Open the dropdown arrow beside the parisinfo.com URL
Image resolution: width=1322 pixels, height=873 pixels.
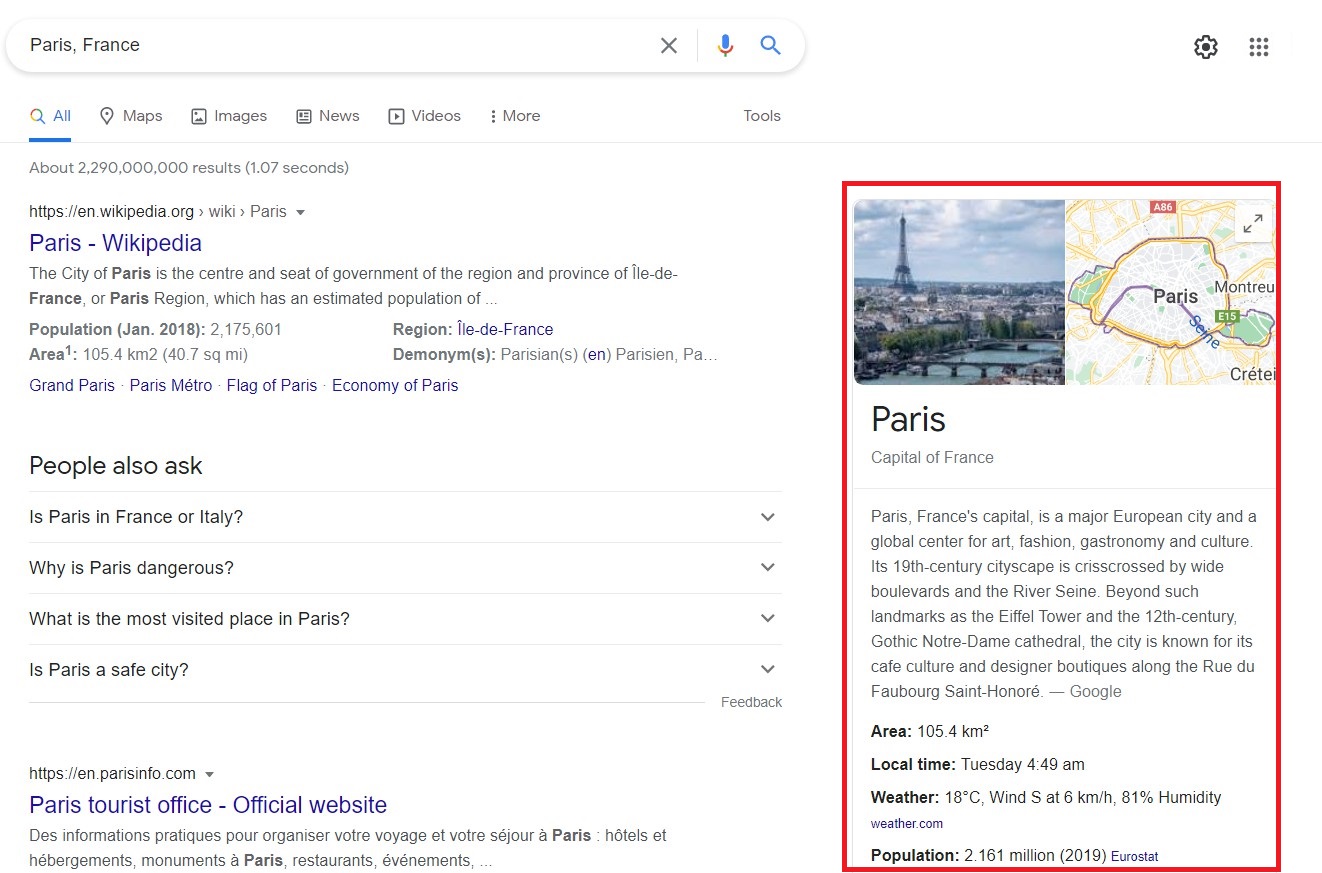click(x=209, y=774)
